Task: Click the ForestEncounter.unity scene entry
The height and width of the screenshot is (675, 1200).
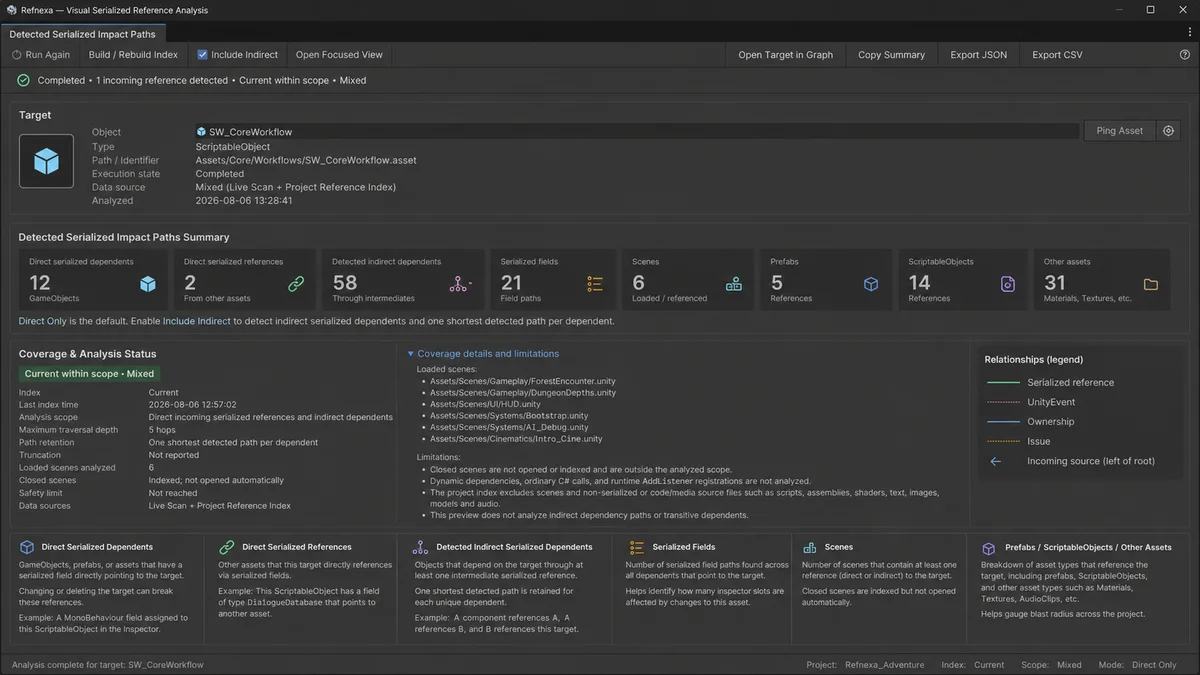Action: (523, 381)
